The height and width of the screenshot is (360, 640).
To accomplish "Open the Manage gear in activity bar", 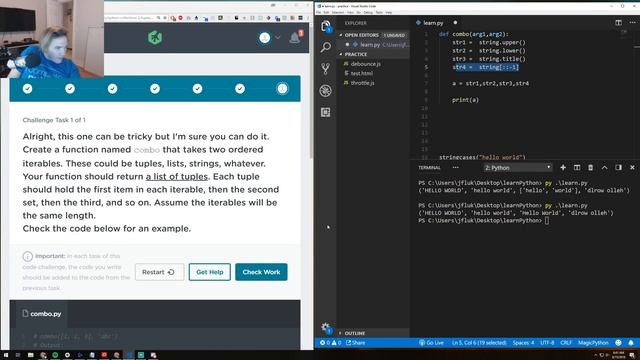I will 325,327.
